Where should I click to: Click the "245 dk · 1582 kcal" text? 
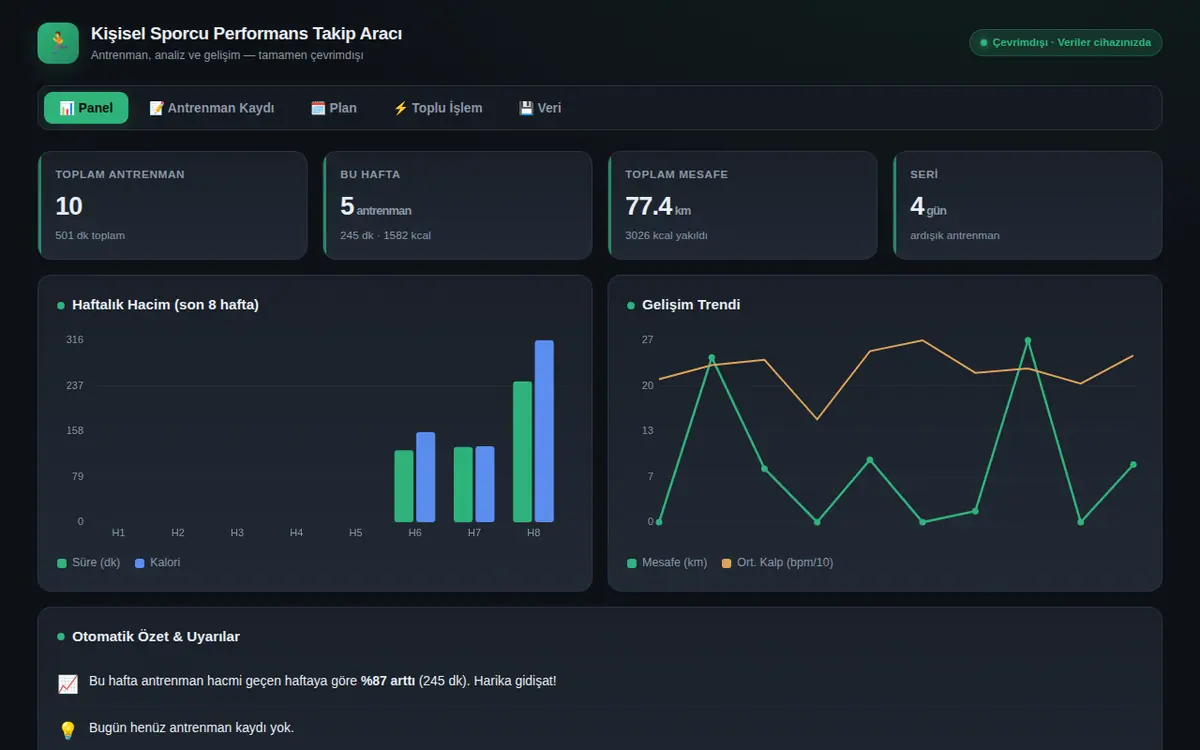coord(386,236)
